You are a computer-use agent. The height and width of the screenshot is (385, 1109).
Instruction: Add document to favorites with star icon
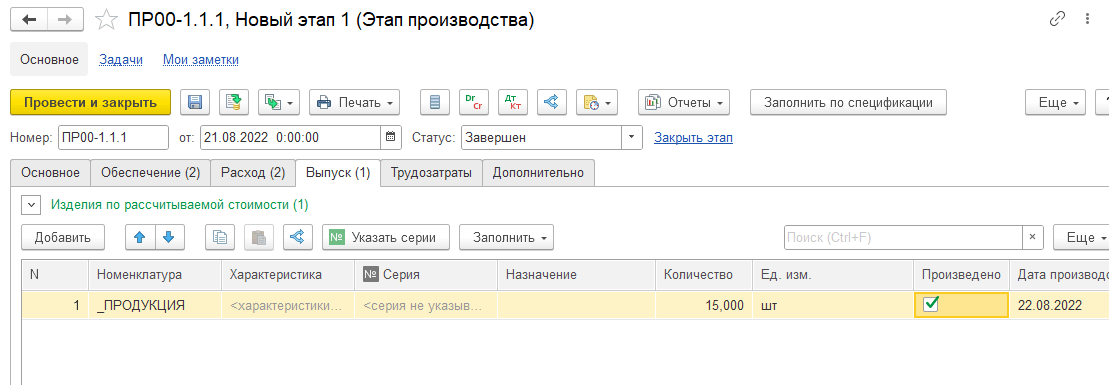(106, 20)
